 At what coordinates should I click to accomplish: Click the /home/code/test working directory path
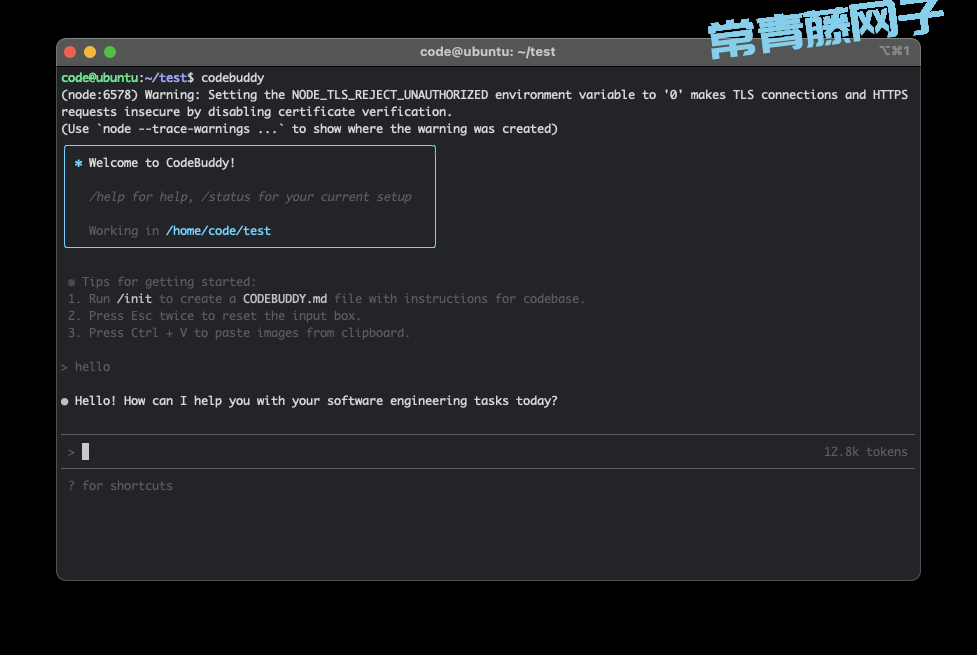(218, 231)
